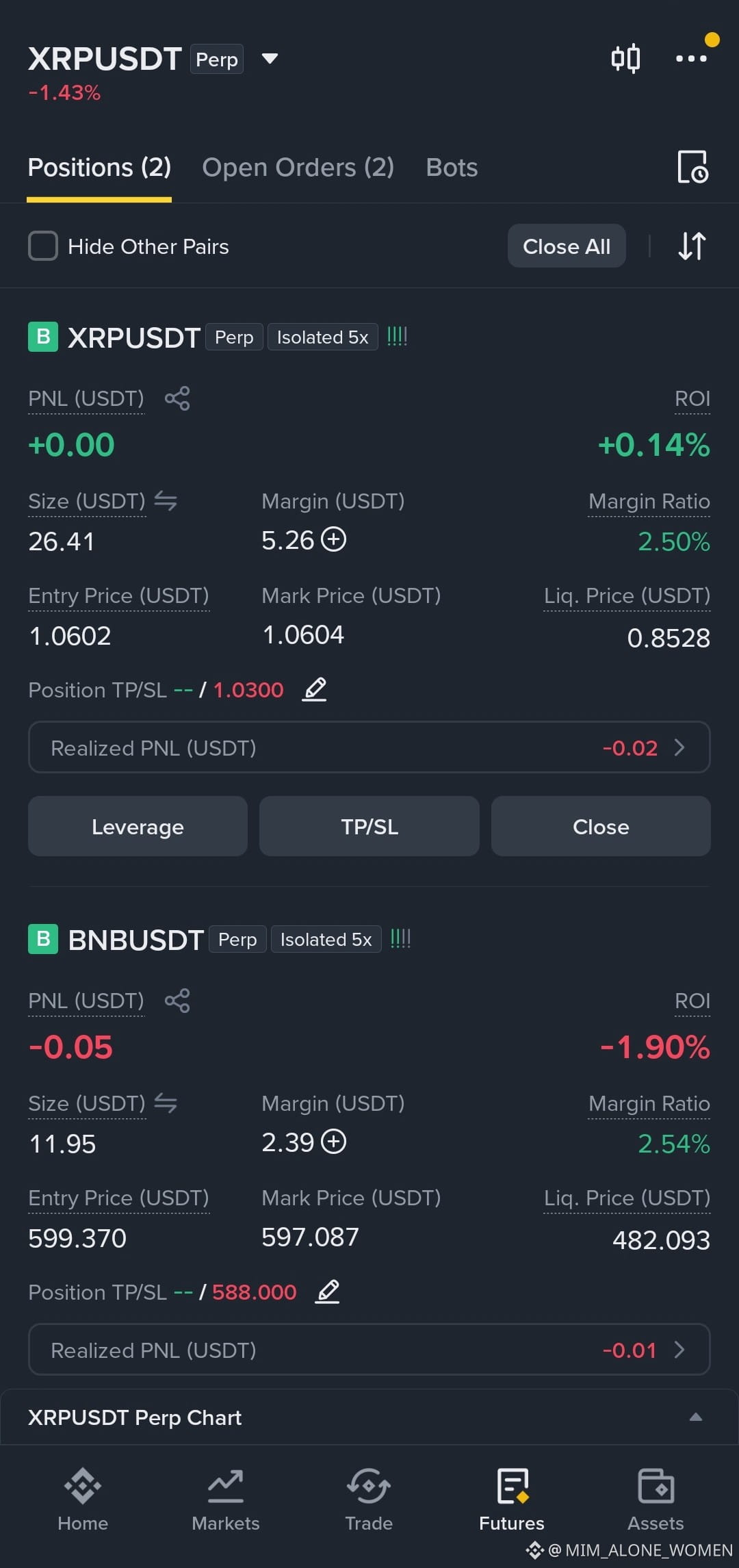Share BNBUSDT position PNL

pyautogui.click(x=177, y=1001)
